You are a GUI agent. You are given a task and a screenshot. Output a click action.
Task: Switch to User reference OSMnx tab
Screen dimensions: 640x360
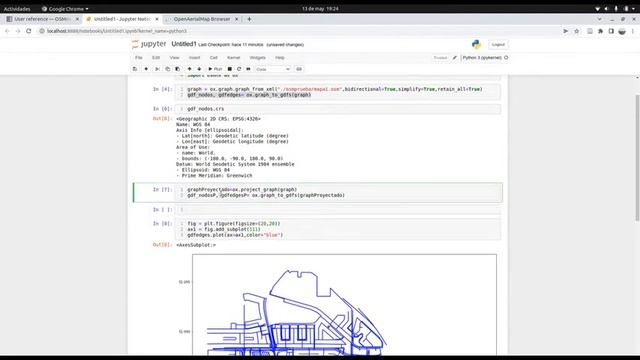pos(42,19)
